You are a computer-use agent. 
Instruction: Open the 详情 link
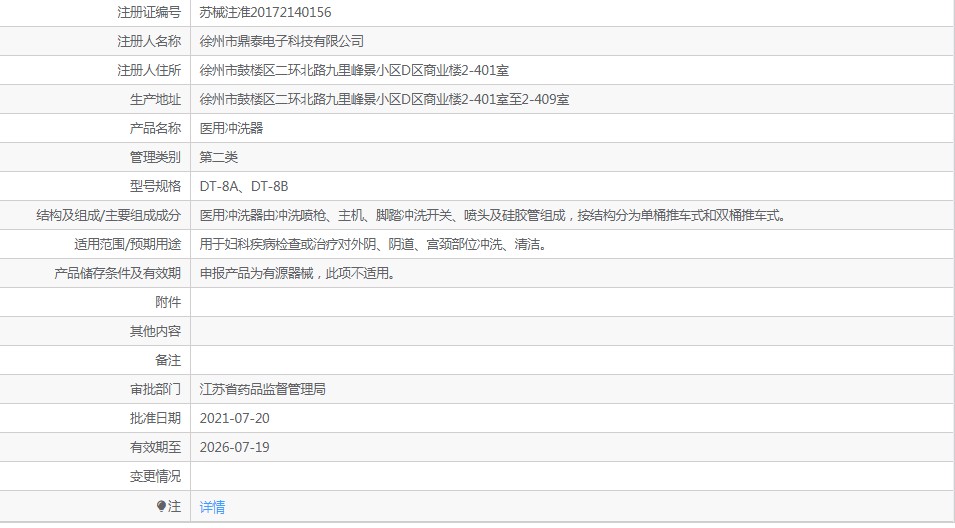coord(212,507)
